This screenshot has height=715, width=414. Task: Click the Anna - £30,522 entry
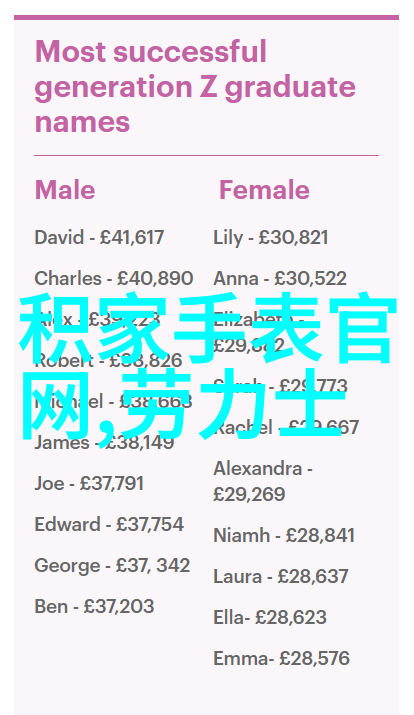tap(280, 279)
